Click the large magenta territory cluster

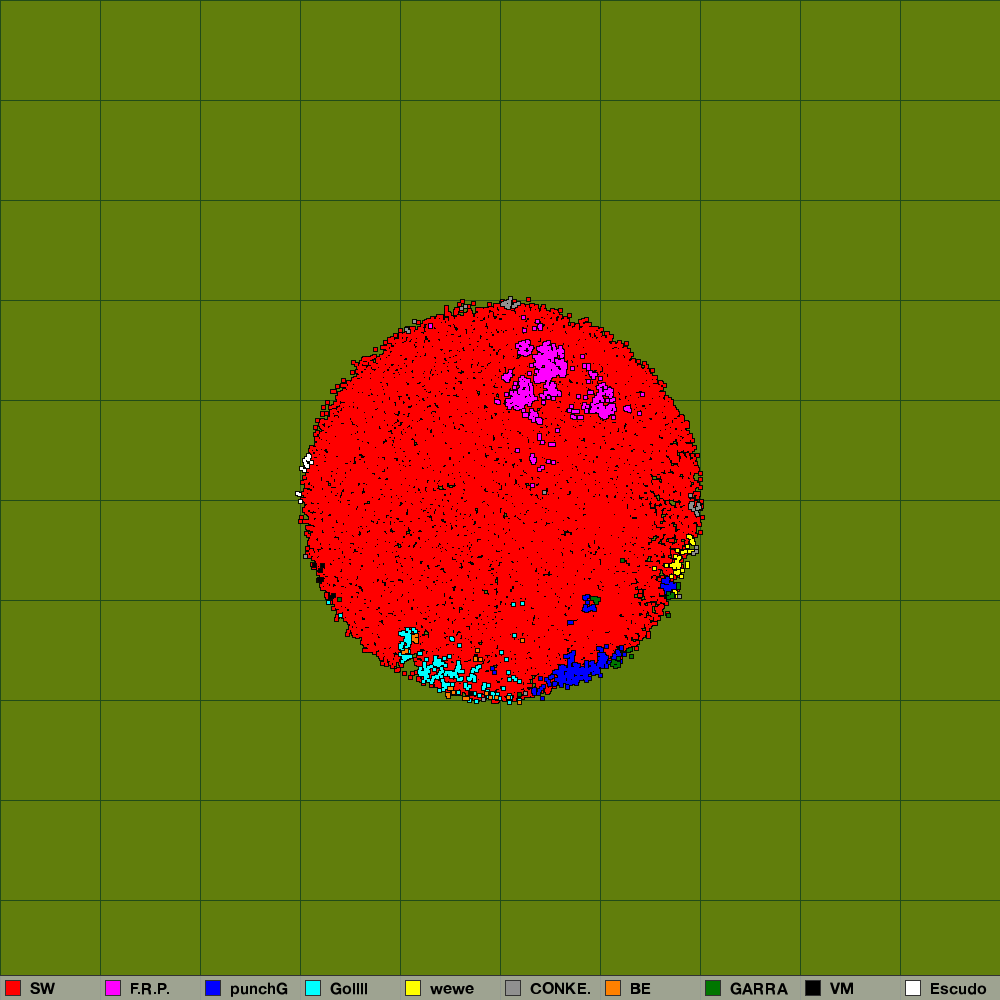point(548,364)
